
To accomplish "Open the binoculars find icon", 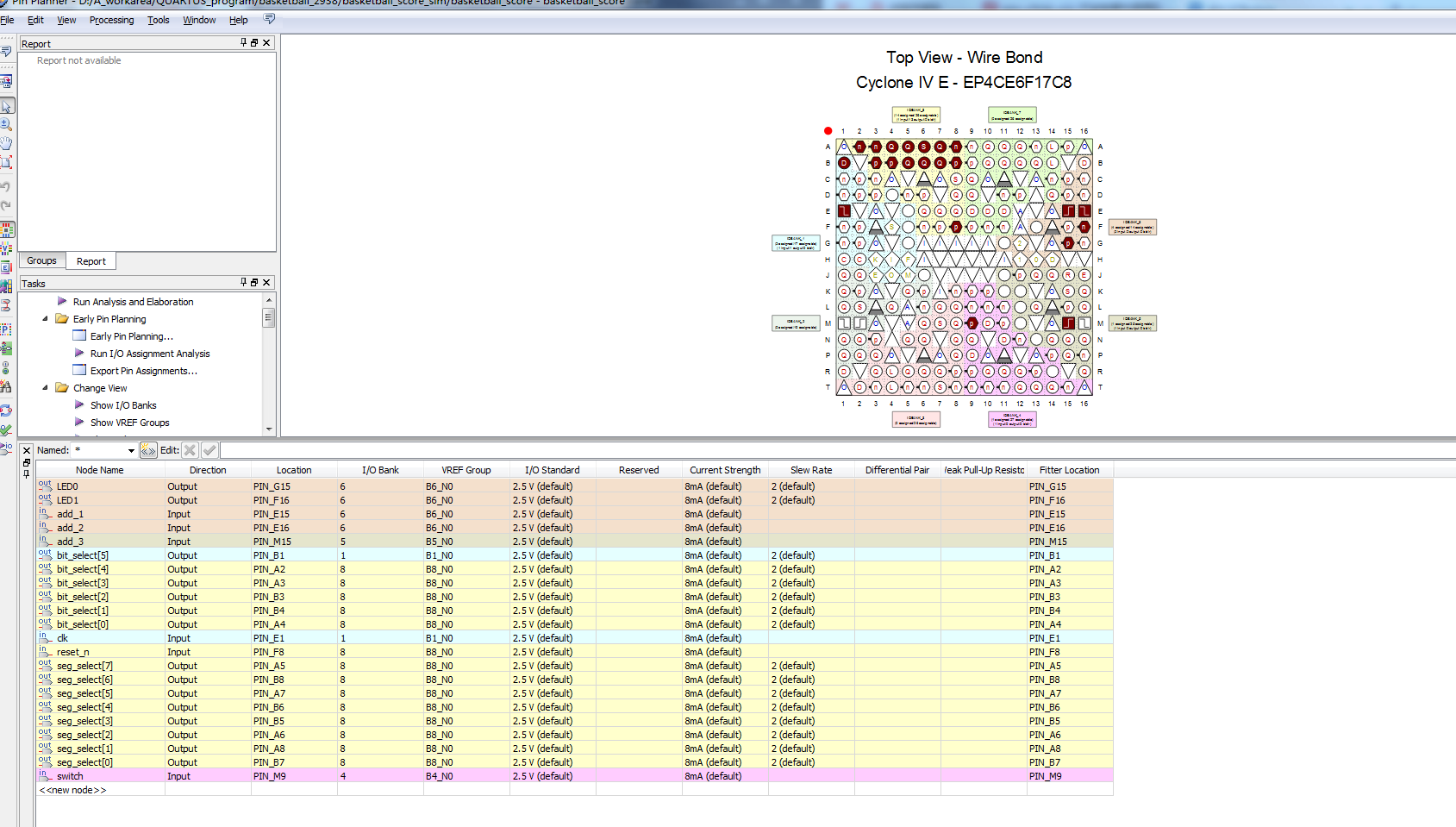I will tap(6, 387).
